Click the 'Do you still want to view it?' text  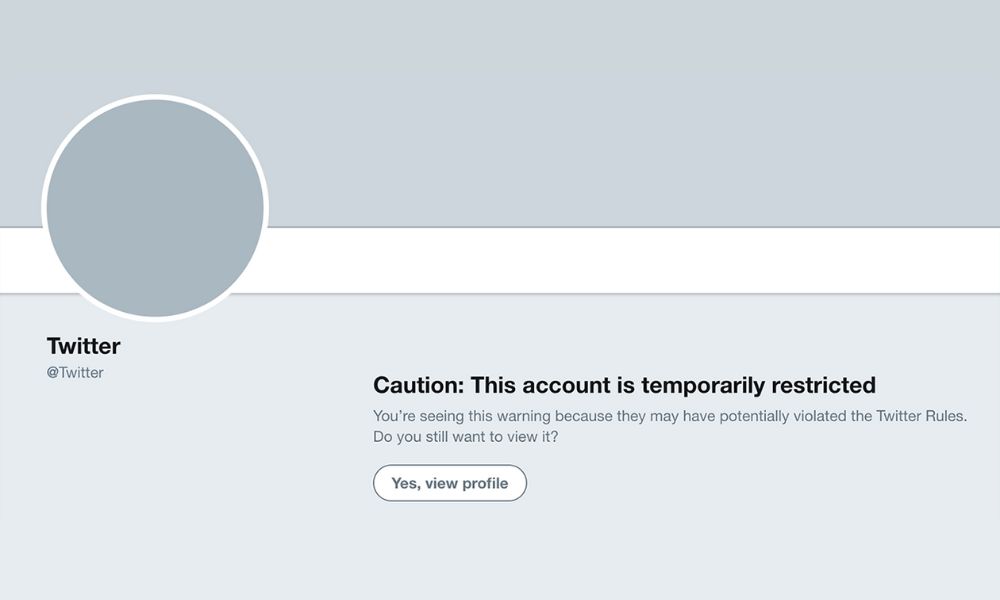[466, 438]
